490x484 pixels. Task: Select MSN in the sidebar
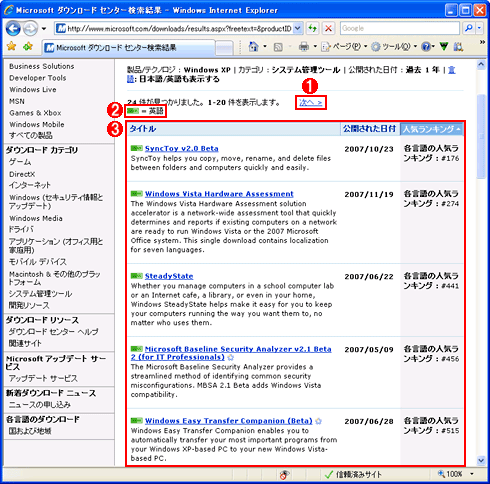click(17, 101)
